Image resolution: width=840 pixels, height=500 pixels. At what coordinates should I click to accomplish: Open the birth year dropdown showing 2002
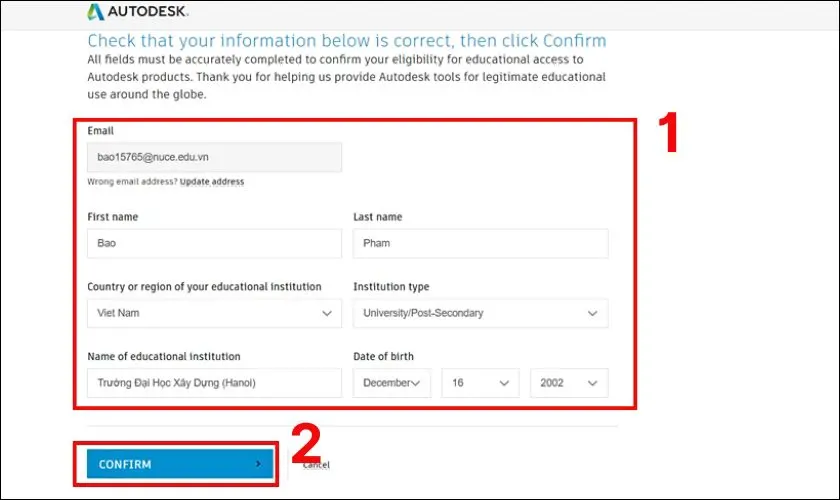click(x=569, y=383)
